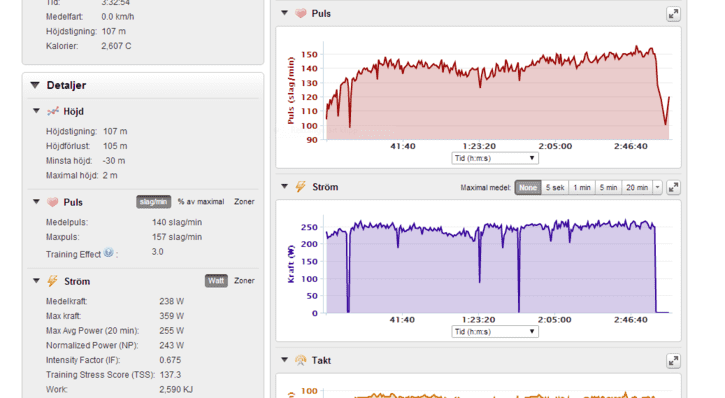Open the Tid (h:m:s) dropdown under Ström chart
725x398 pixels.
coord(495,331)
